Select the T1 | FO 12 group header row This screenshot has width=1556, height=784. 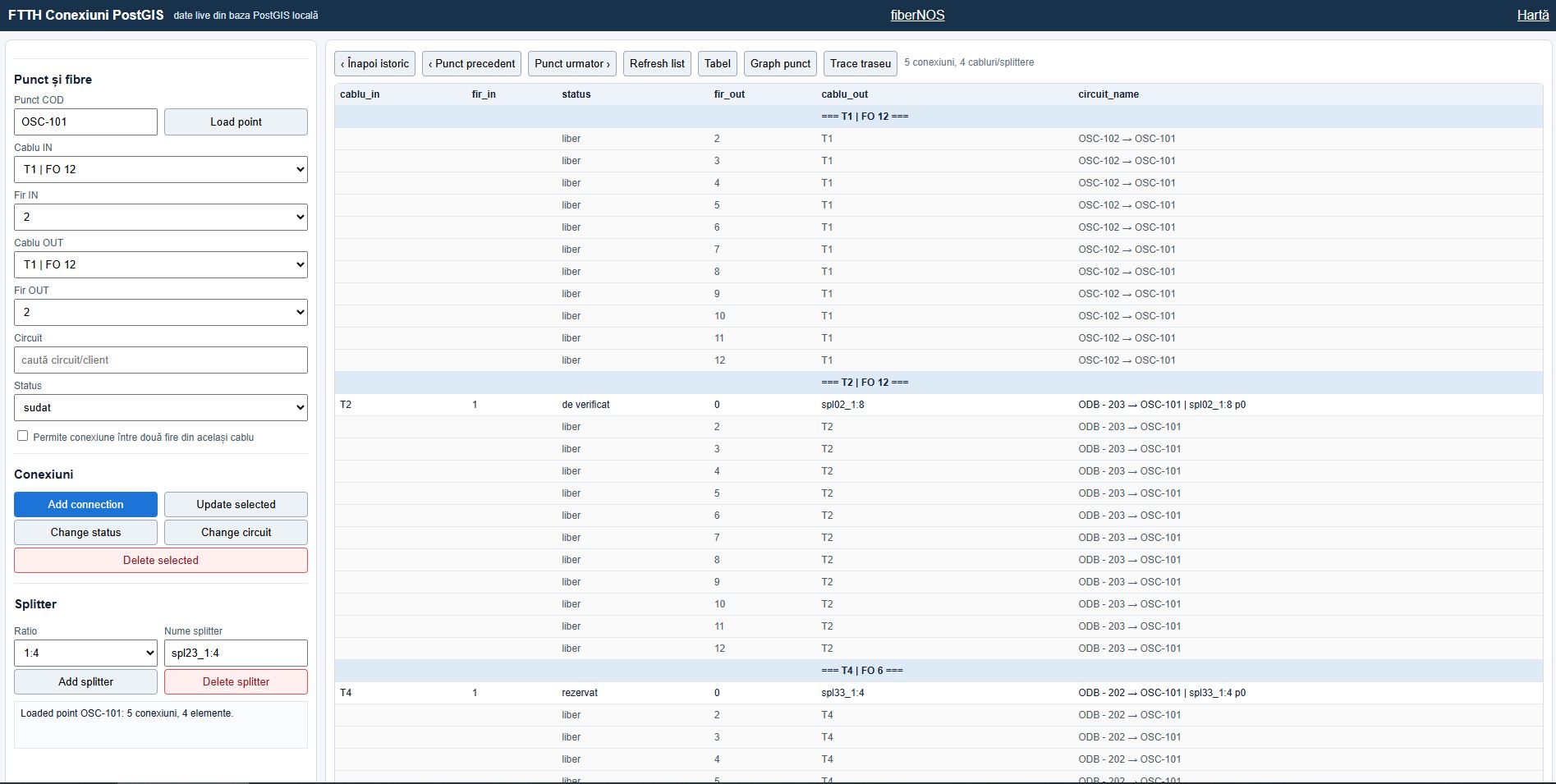939,117
